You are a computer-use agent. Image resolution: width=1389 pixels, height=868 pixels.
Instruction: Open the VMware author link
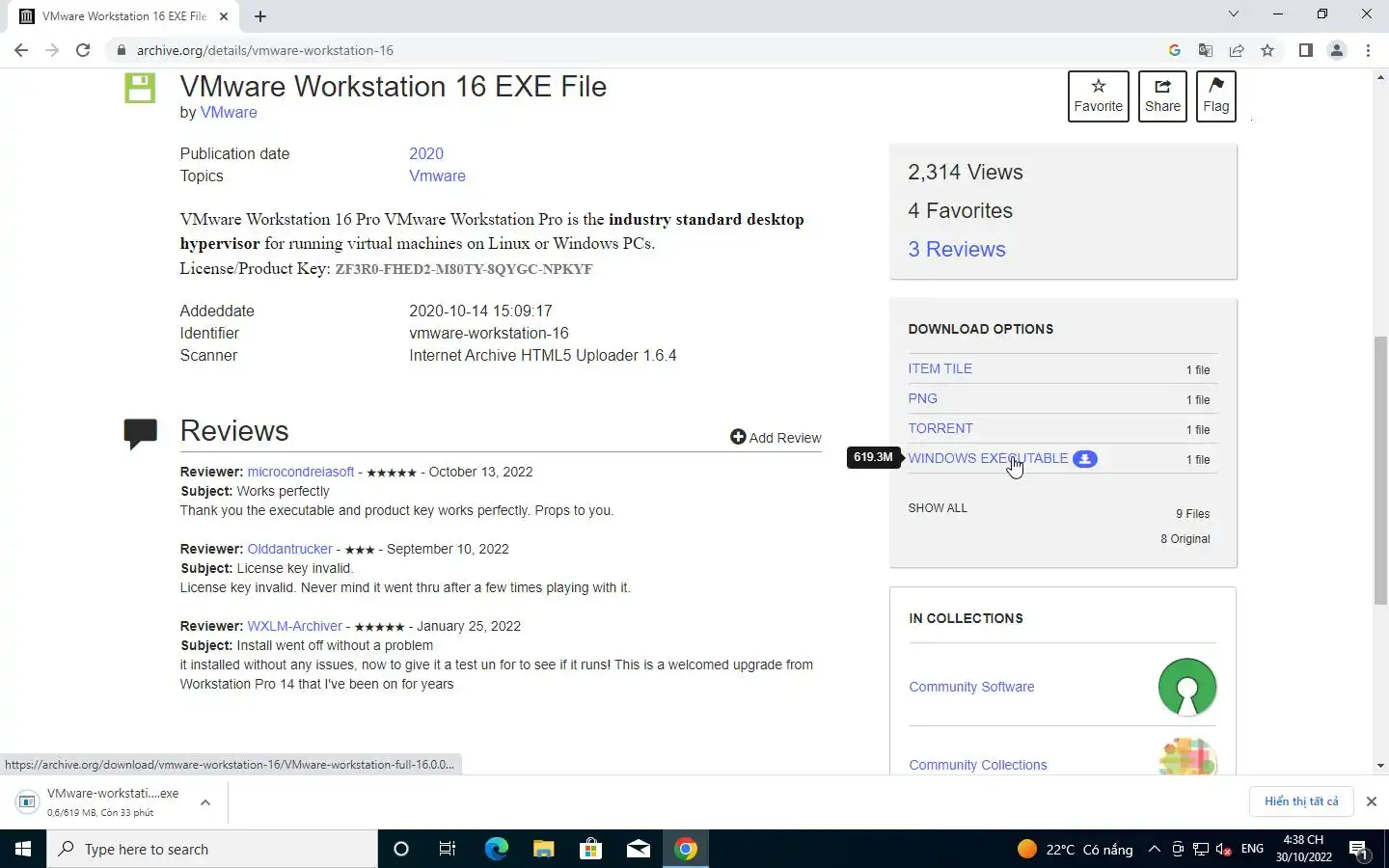tap(229, 112)
